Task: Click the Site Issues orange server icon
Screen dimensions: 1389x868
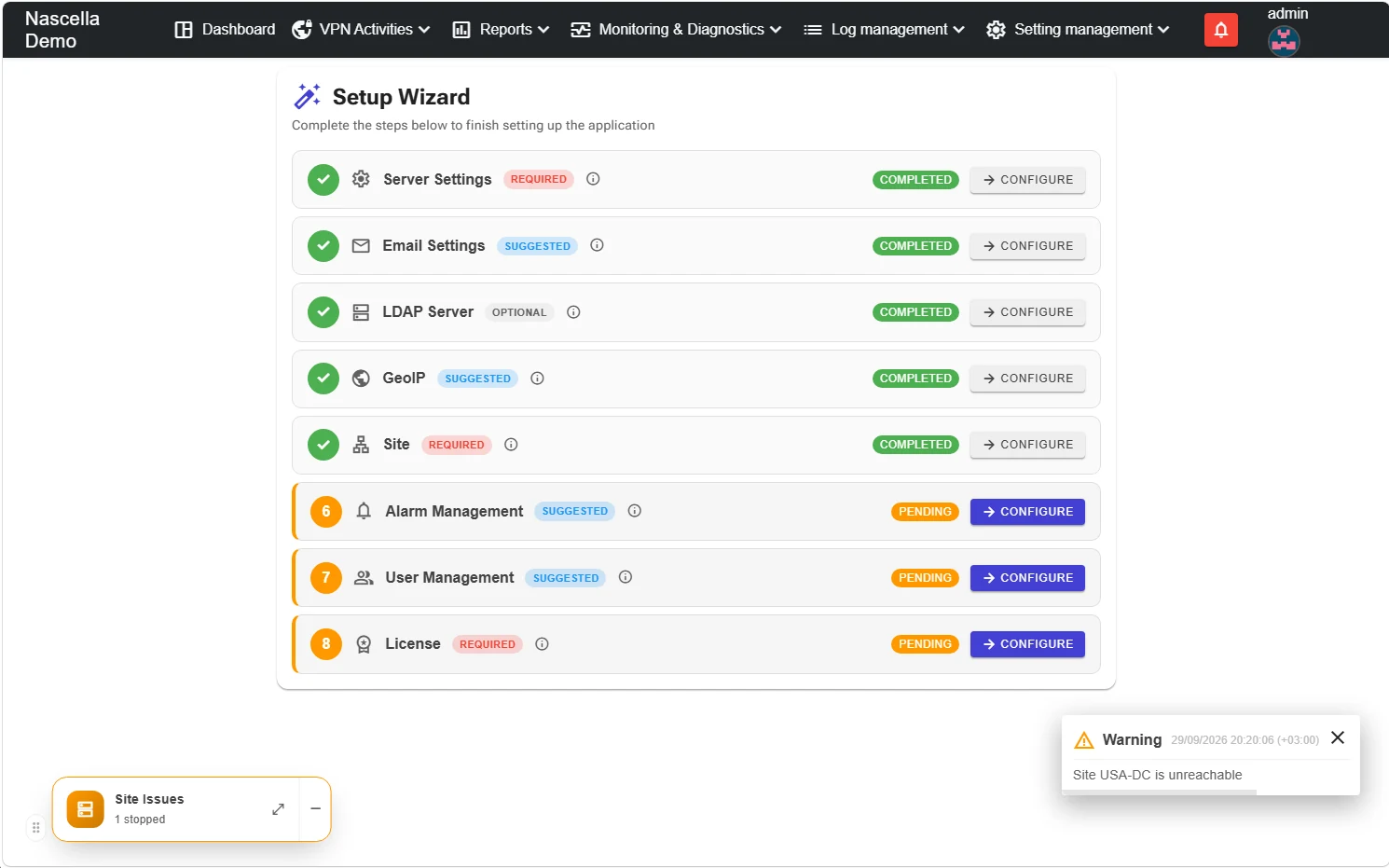Action: (x=86, y=809)
